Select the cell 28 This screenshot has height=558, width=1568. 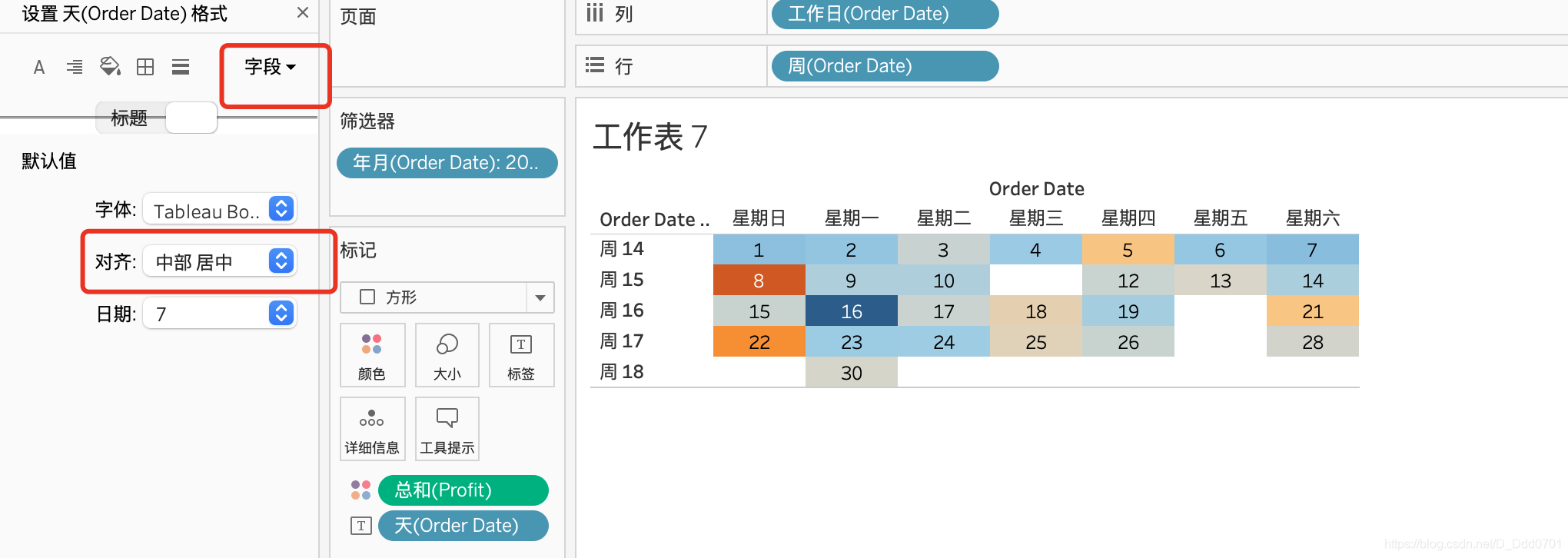click(x=1313, y=342)
